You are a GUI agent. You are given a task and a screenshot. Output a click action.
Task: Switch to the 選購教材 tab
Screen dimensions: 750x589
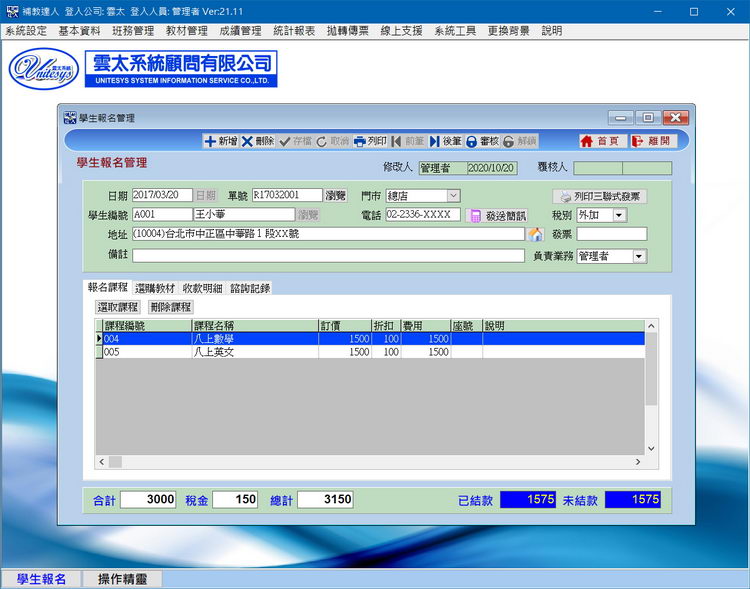click(155, 288)
